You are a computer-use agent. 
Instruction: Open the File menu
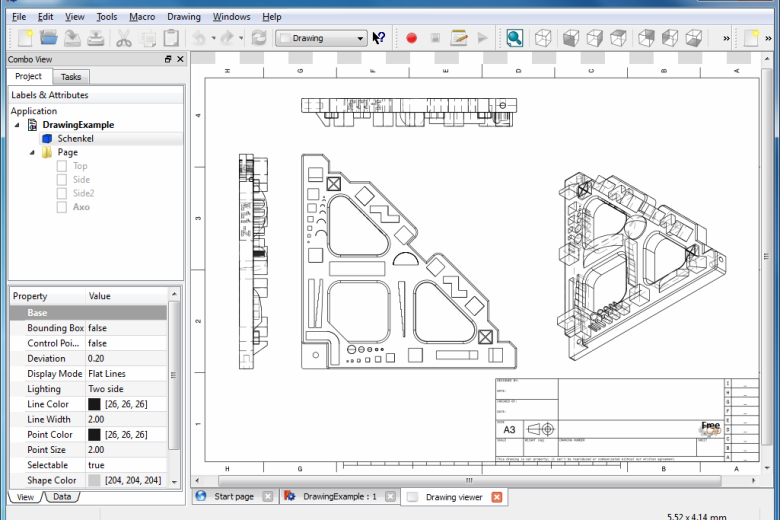click(x=19, y=17)
